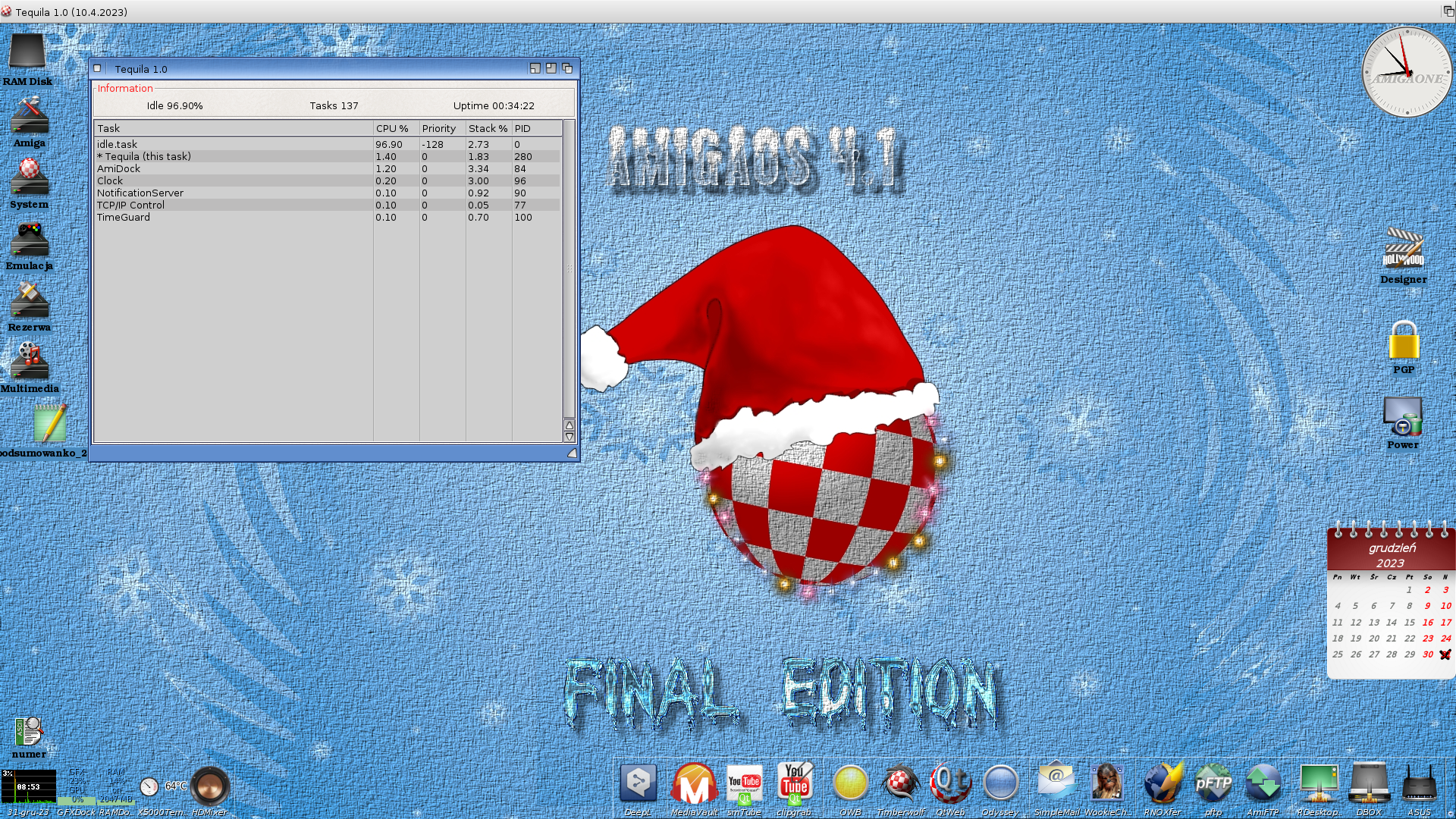
Task: Launch AmiFTP from the dock
Action: click(1263, 789)
